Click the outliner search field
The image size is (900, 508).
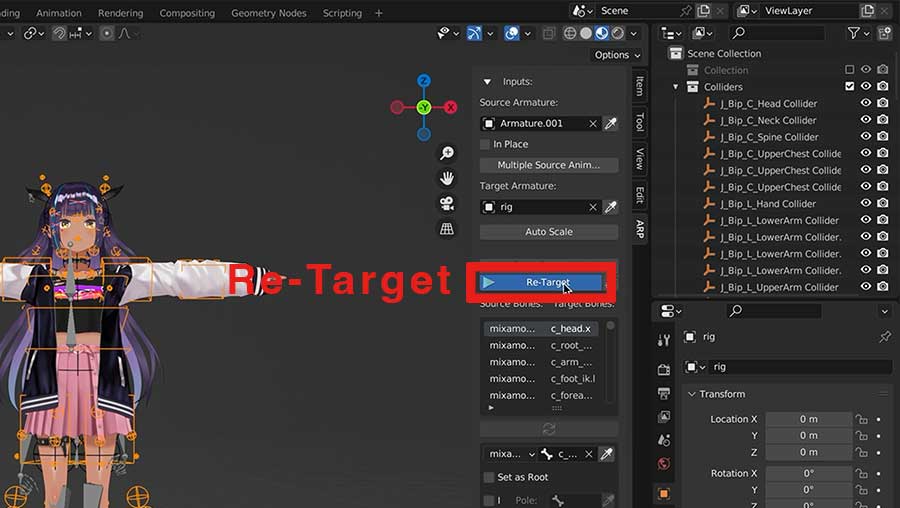pyautogui.click(x=777, y=33)
